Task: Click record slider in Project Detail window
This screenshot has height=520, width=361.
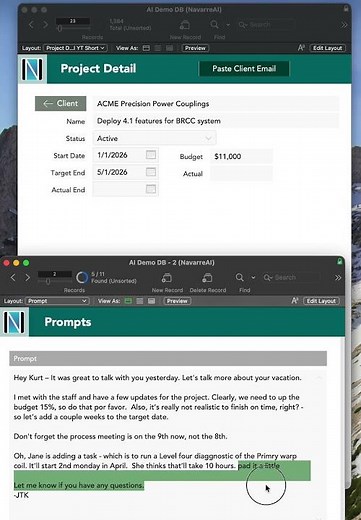Action: pos(60,29)
